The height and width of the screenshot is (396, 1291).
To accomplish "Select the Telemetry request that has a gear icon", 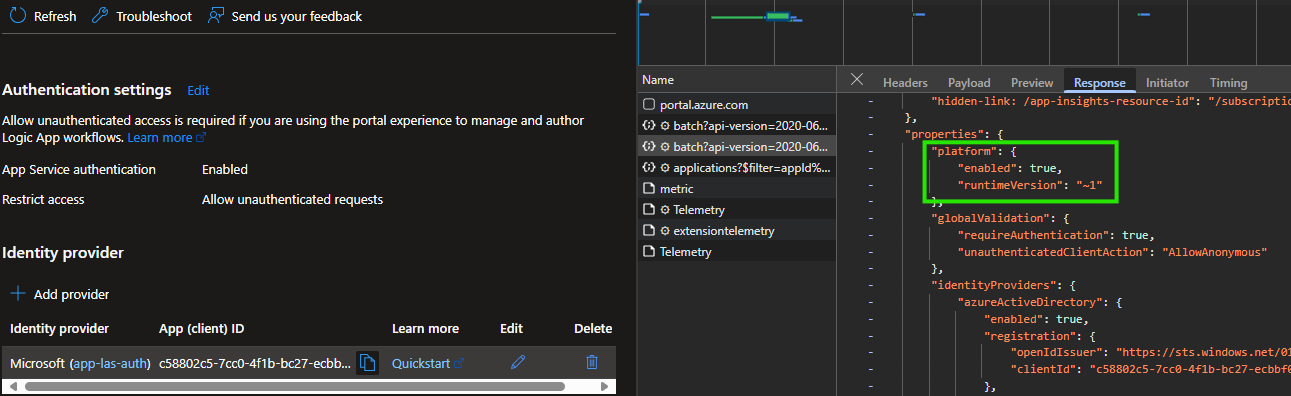I will point(736,209).
